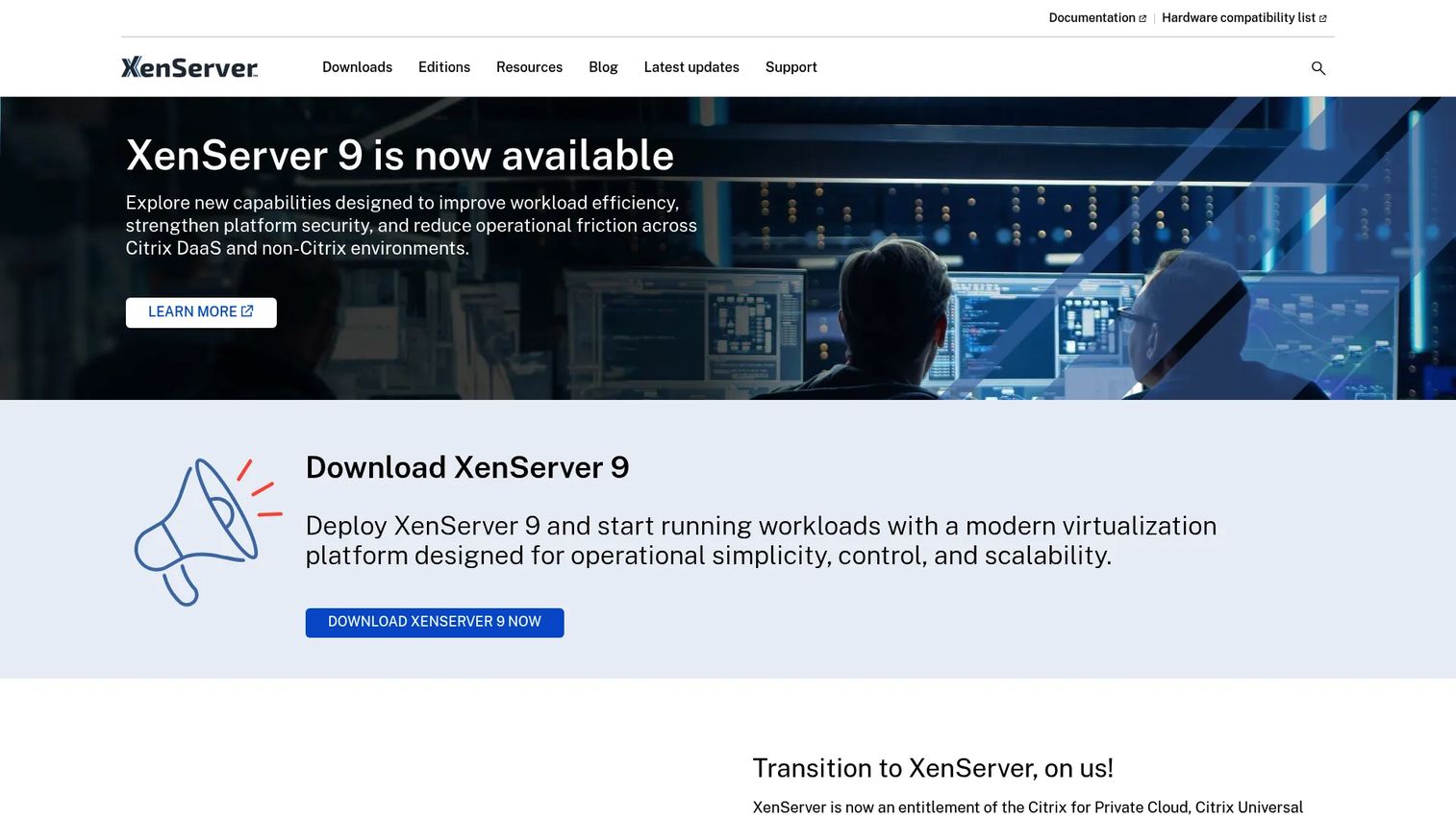The image size is (1456, 818).
Task: Click the paragraph starting 'Deploy XenServer 9'
Action: [761, 540]
